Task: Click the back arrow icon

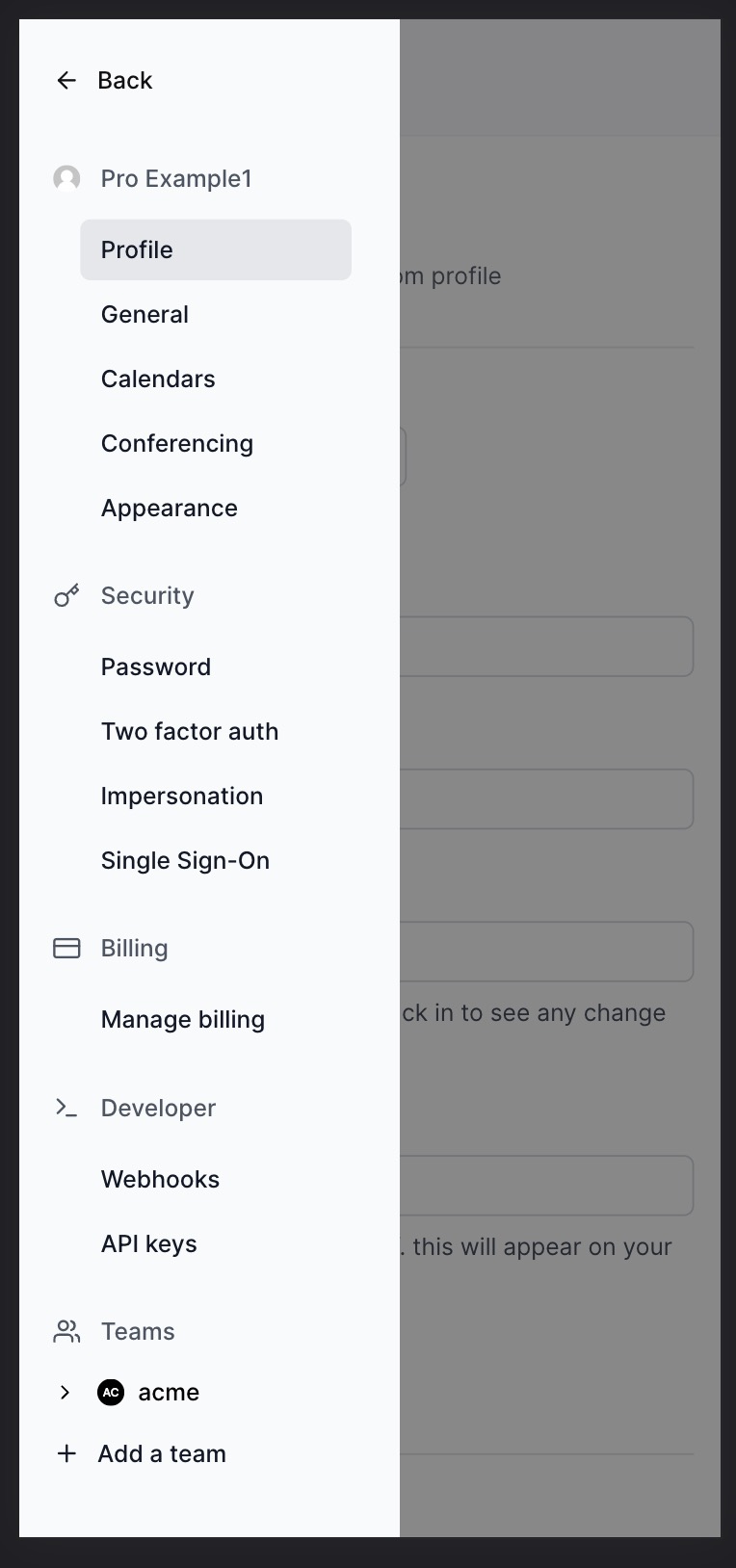Action: 66,80
